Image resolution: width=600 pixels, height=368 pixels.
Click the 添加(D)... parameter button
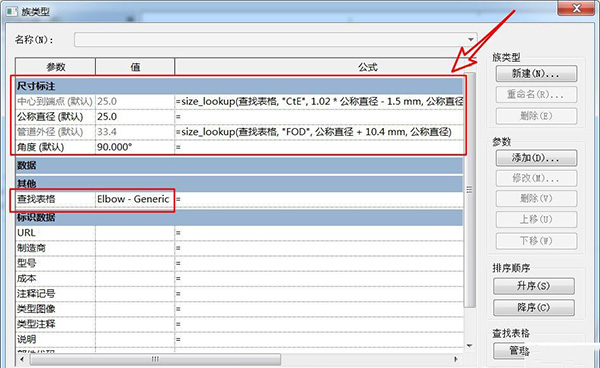536,158
